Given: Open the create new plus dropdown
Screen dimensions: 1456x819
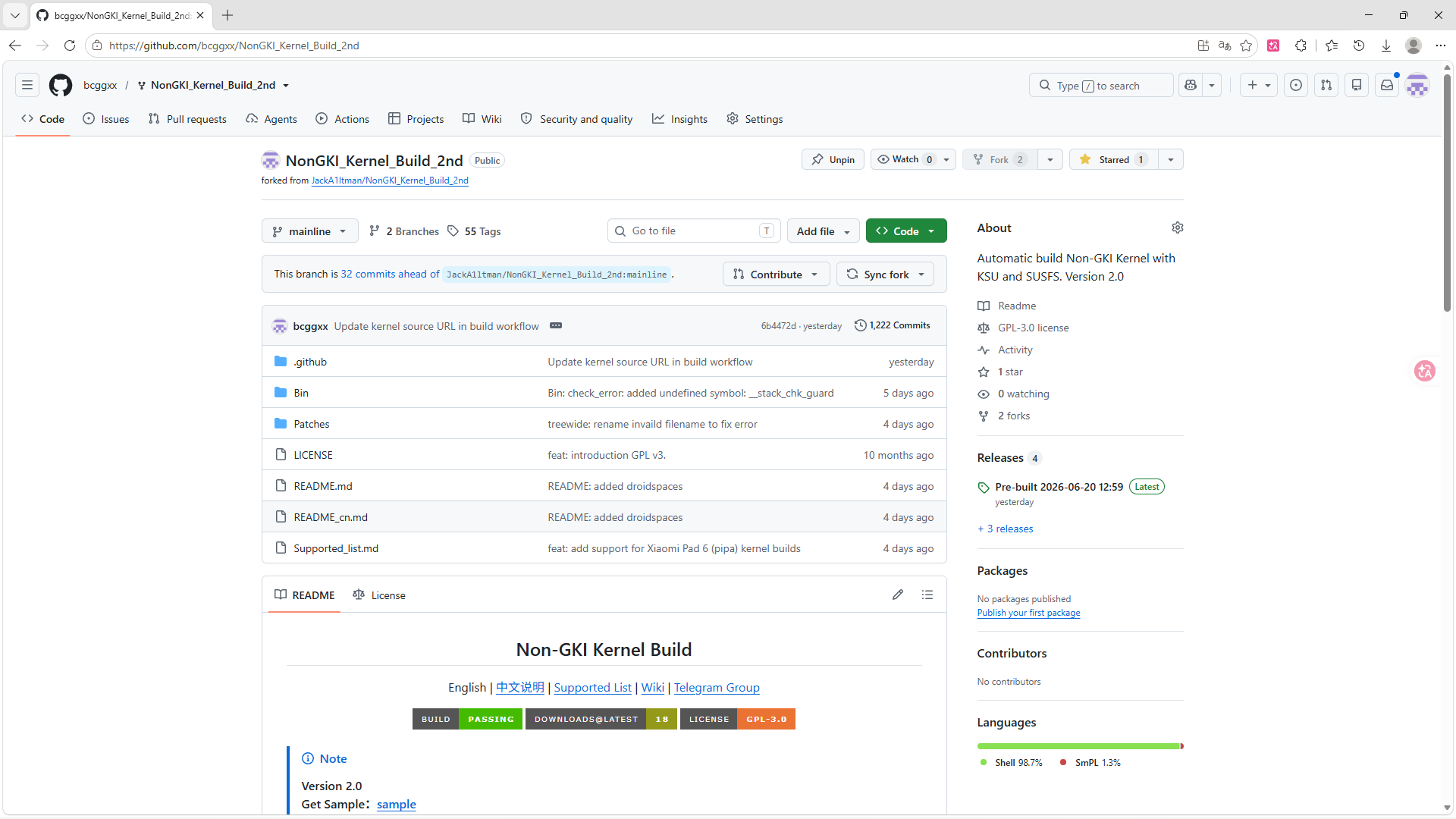Looking at the screenshot, I should (x=1259, y=85).
